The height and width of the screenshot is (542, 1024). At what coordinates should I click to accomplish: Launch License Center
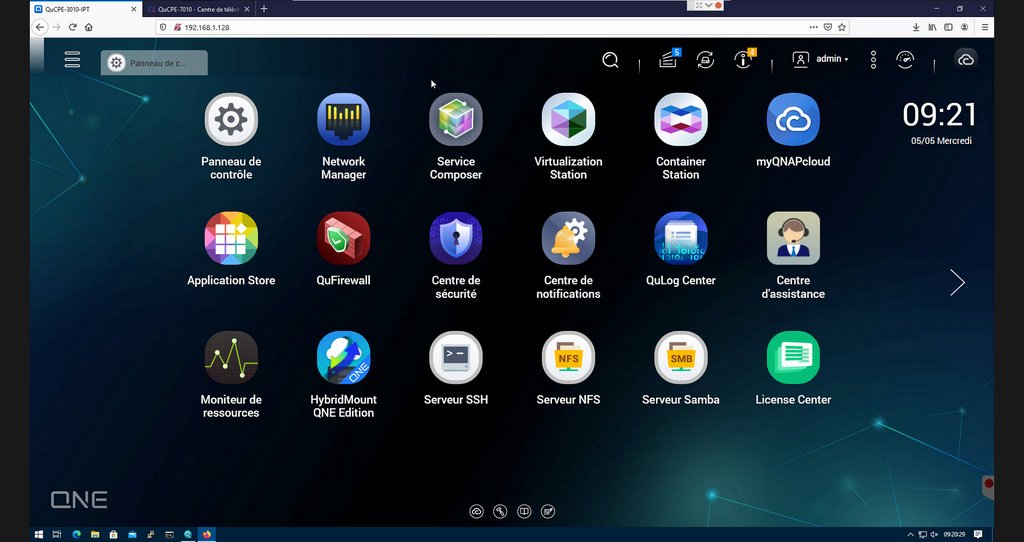[793, 357]
